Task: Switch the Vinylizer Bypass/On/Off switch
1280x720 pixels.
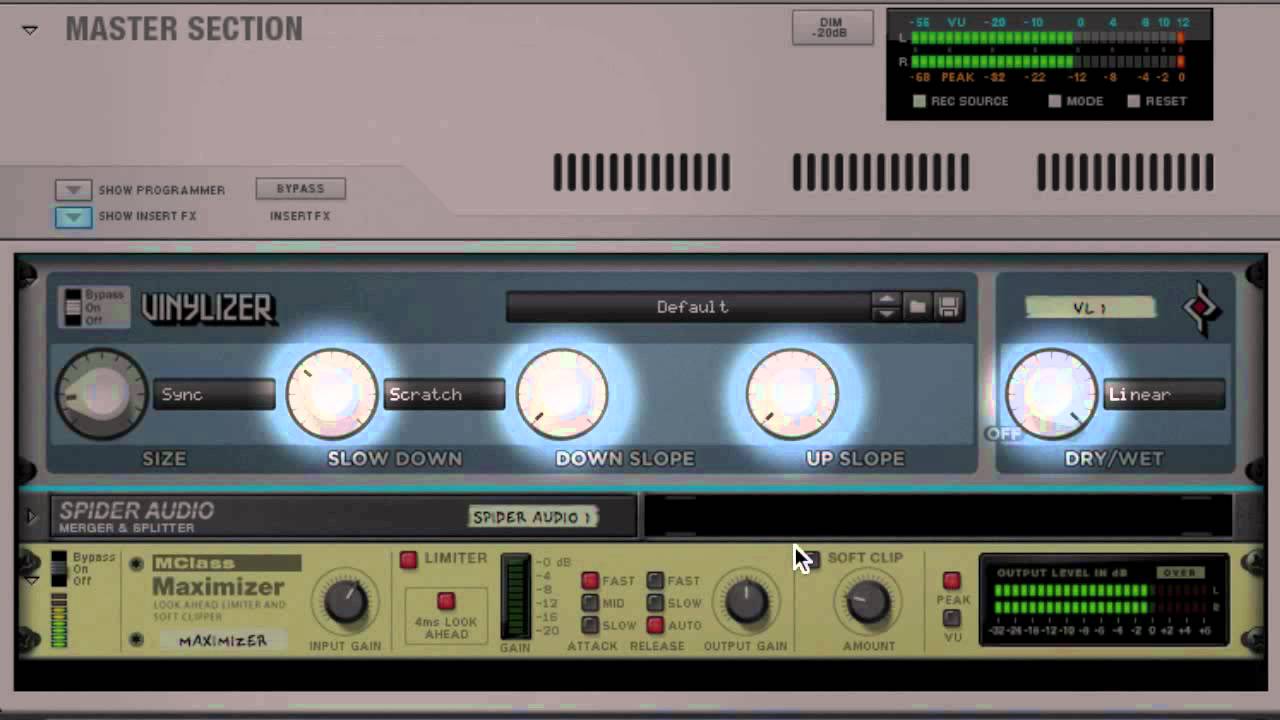Action: tap(73, 308)
